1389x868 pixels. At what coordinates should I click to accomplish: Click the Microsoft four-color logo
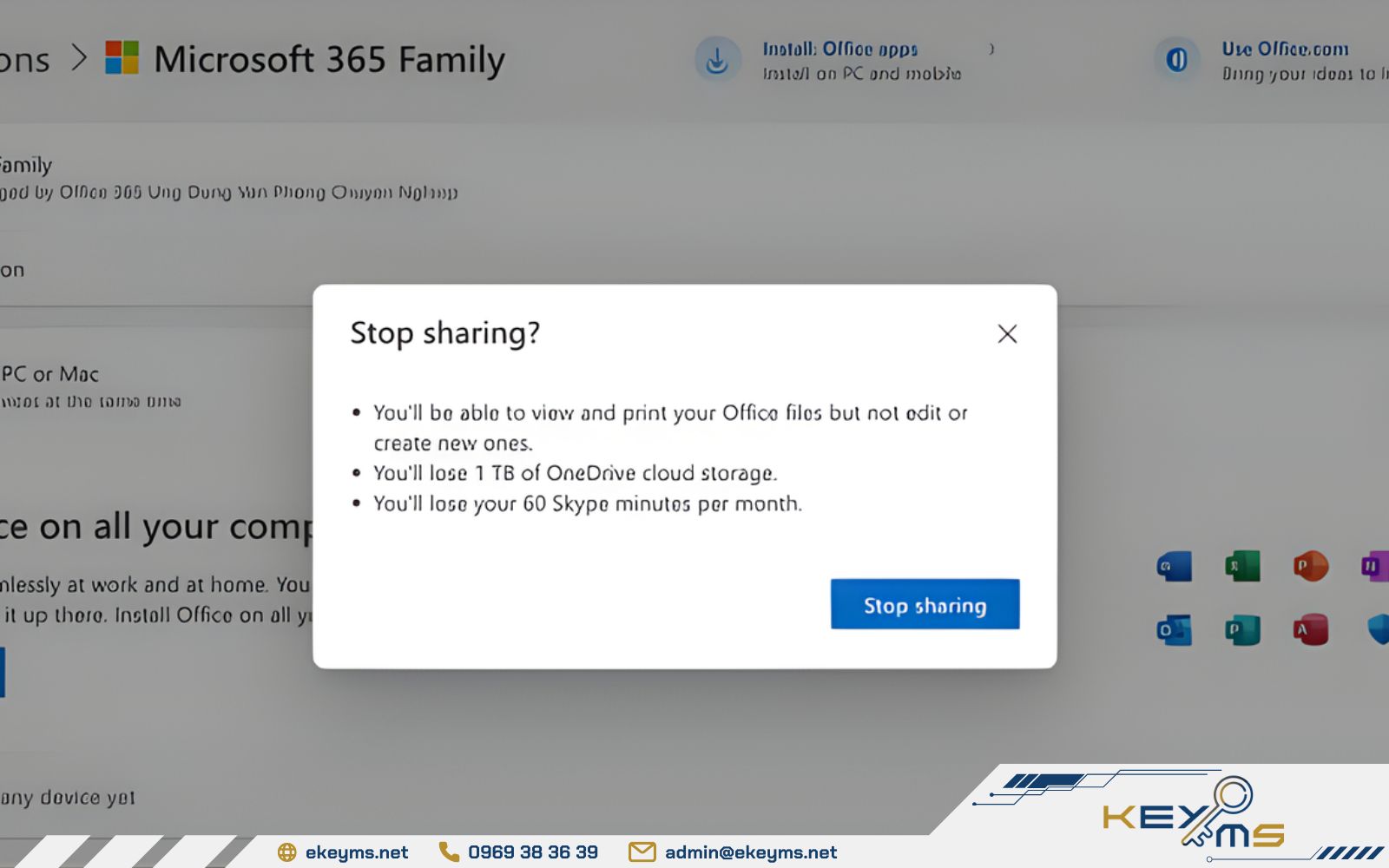[122, 58]
